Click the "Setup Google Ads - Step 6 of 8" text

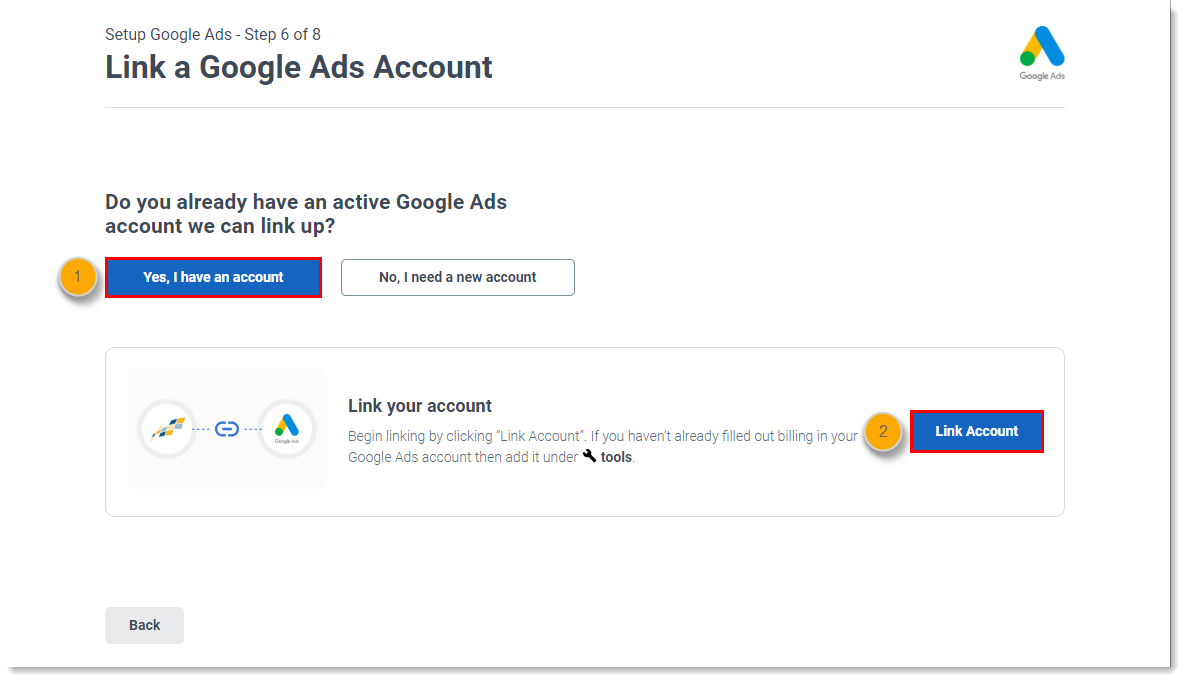tap(212, 35)
